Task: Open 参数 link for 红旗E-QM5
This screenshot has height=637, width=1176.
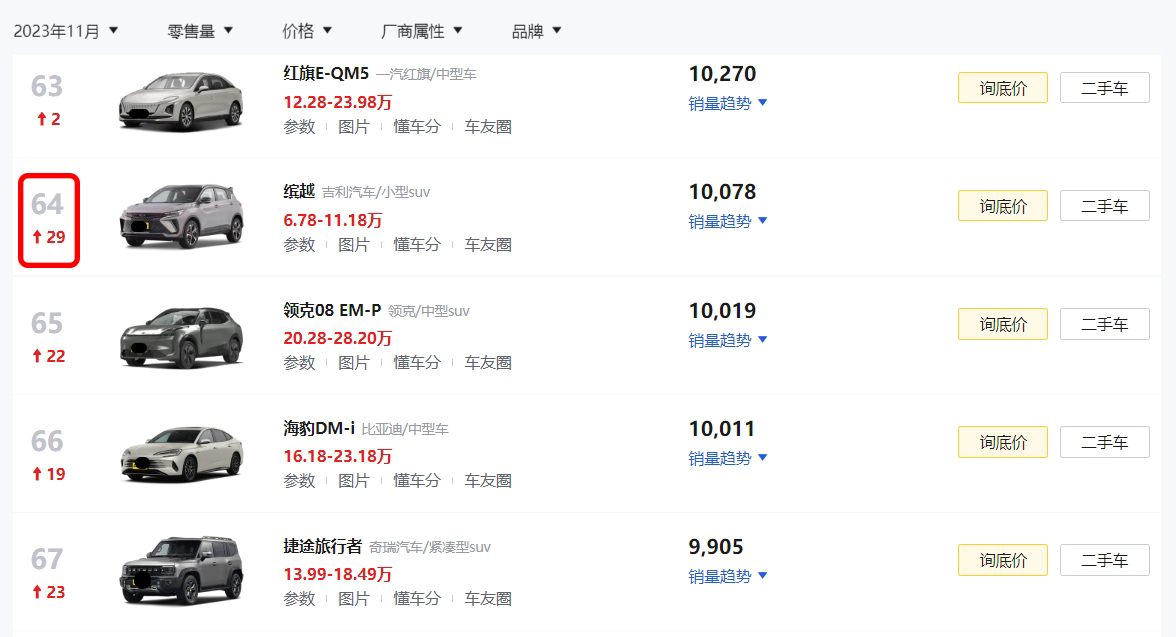Action: (x=299, y=127)
